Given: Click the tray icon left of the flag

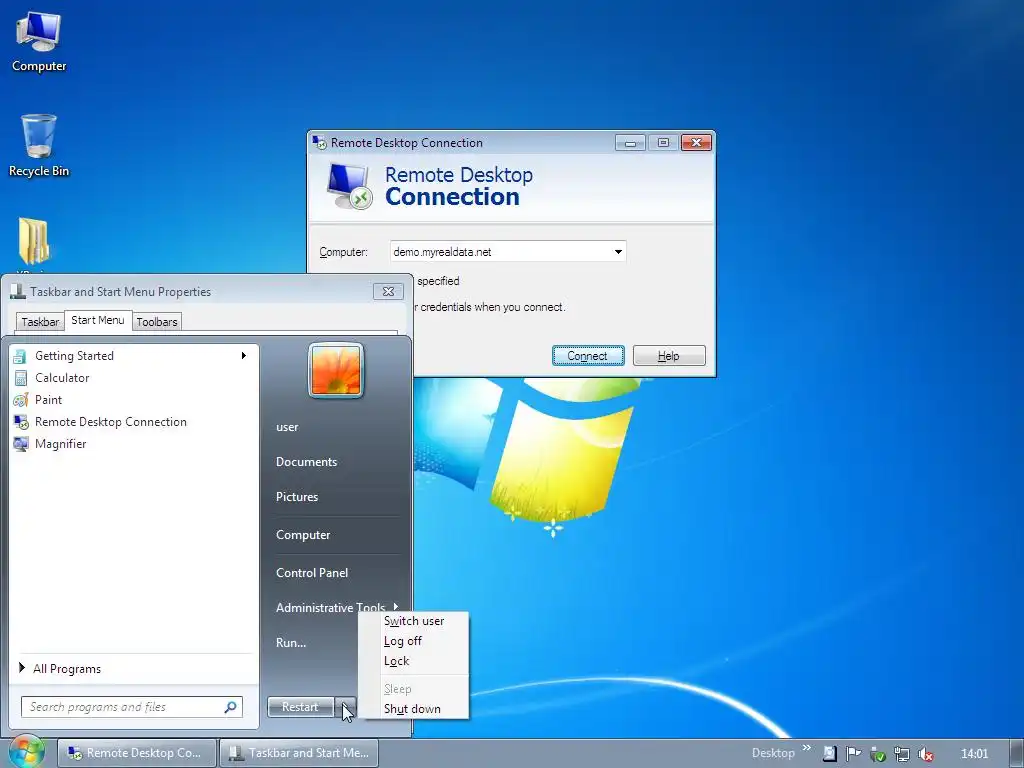Looking at the screenshot, I should click(829, 754).
